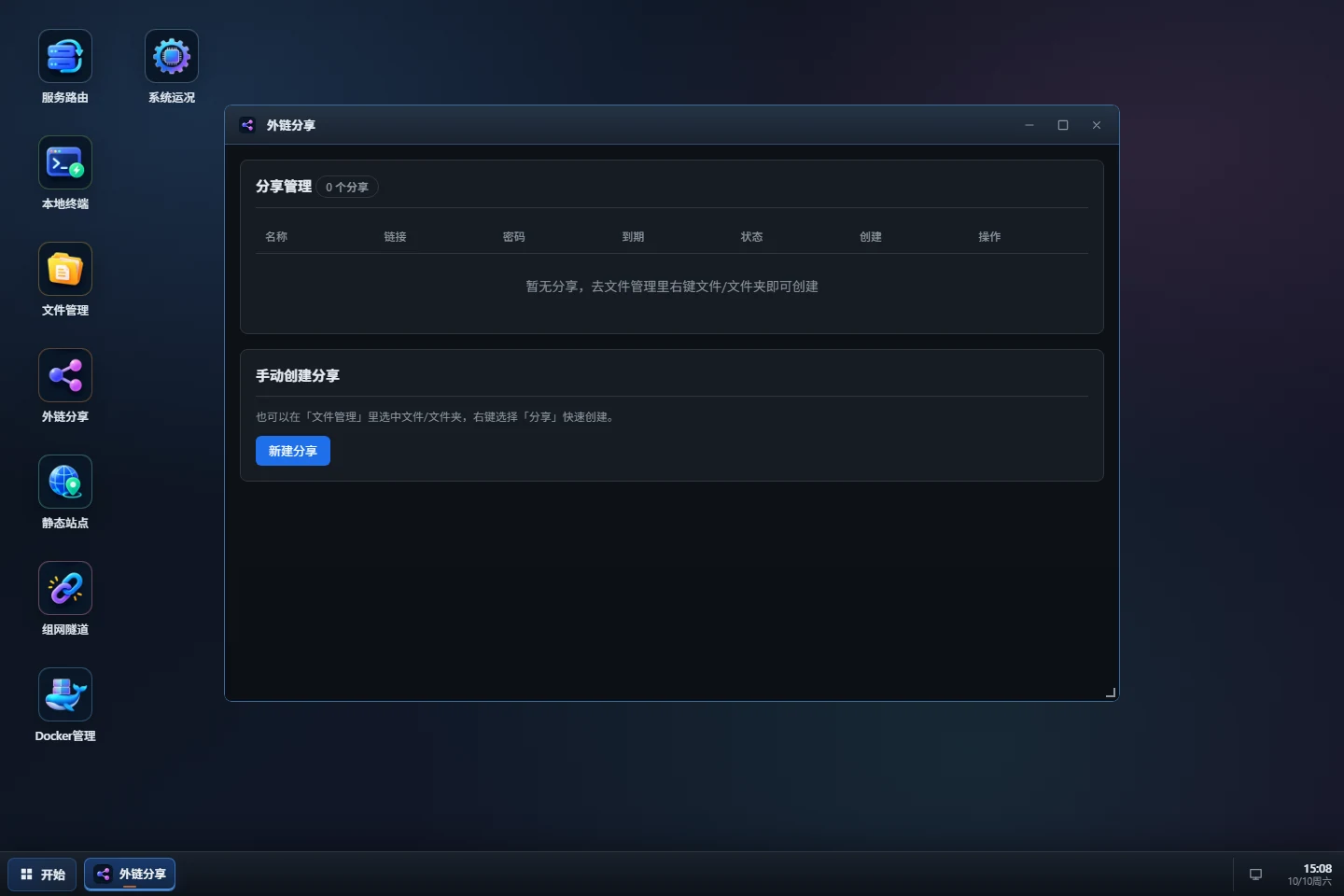Select the 外链分享 taskbar item

[x=130, y=875]
